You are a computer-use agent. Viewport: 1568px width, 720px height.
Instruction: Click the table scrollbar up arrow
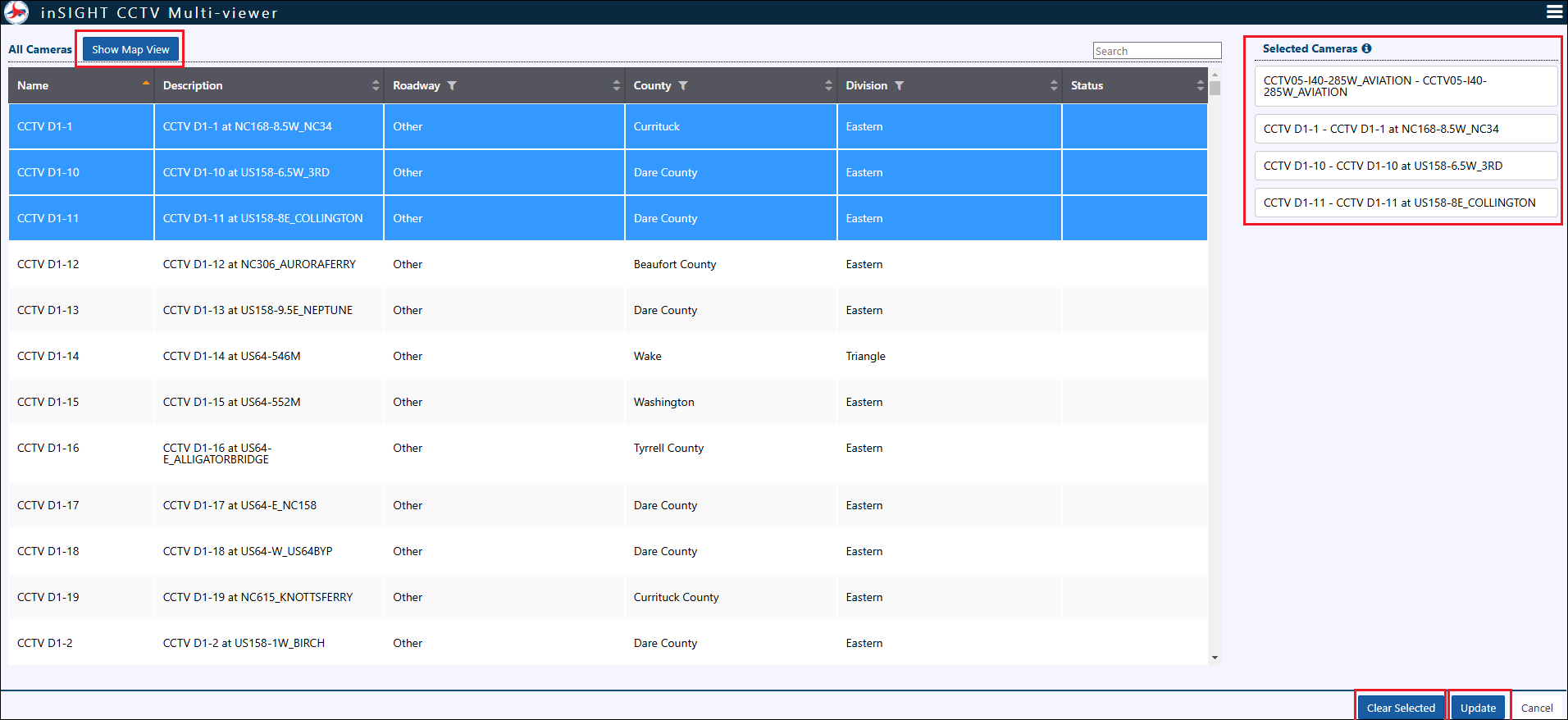pyautogui.click(x=1215, y=74)
